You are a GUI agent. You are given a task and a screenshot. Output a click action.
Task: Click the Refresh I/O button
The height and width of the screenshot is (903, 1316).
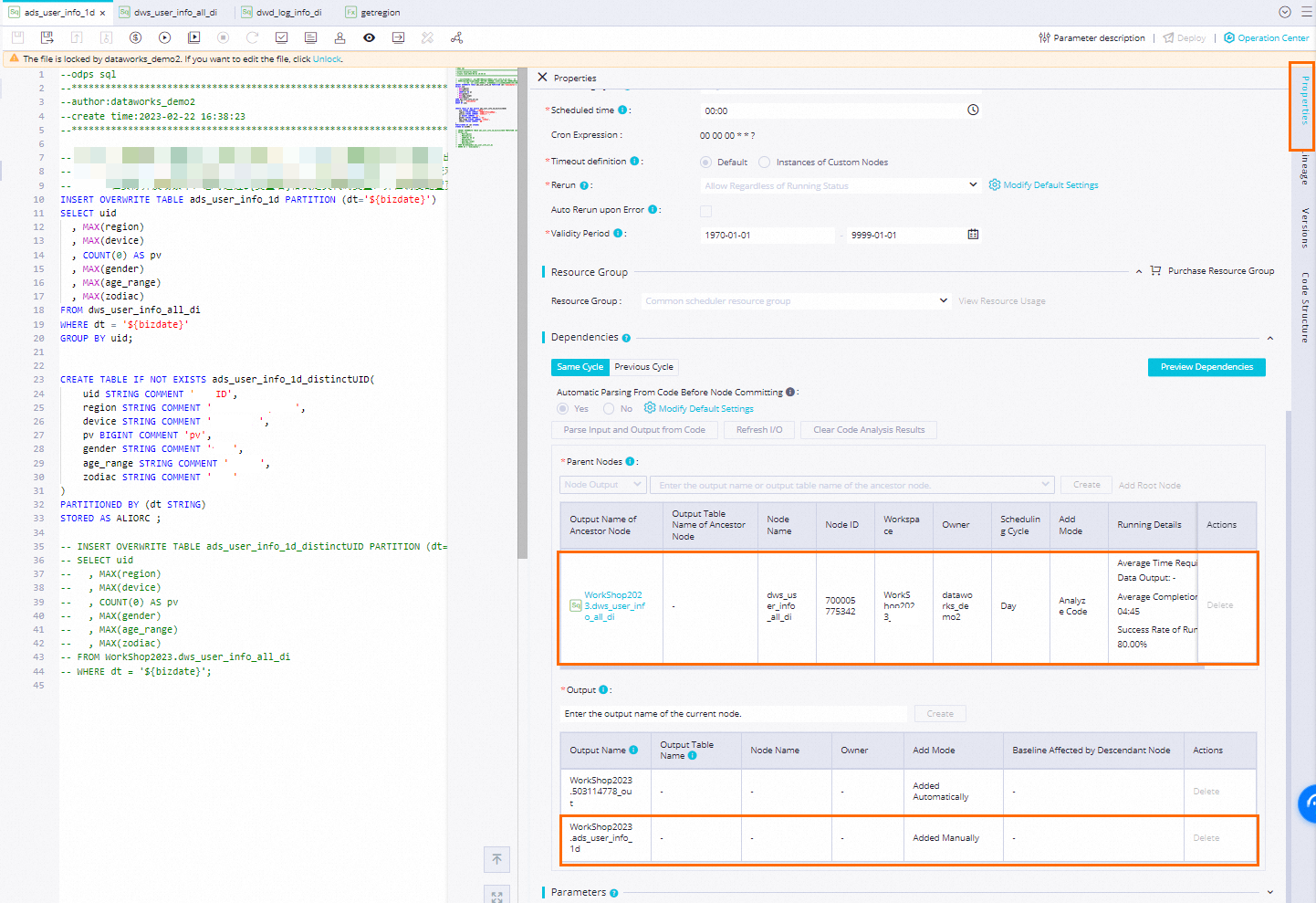[x=759, y=430]
